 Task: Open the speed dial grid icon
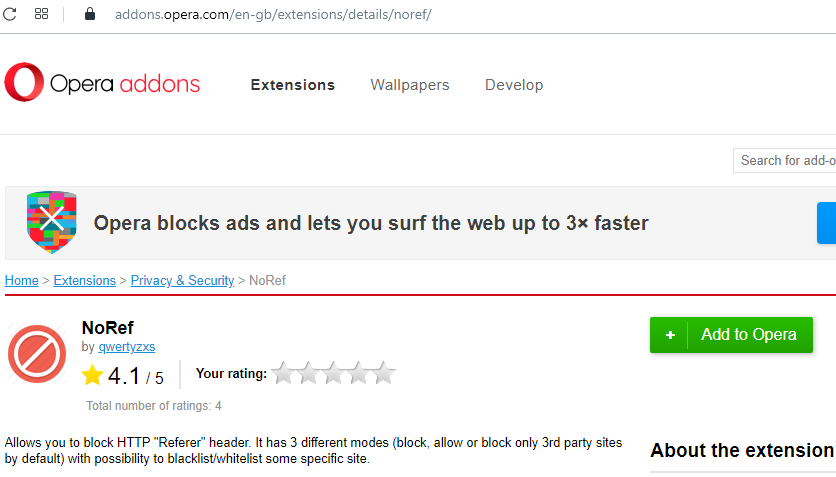[42, 14]
